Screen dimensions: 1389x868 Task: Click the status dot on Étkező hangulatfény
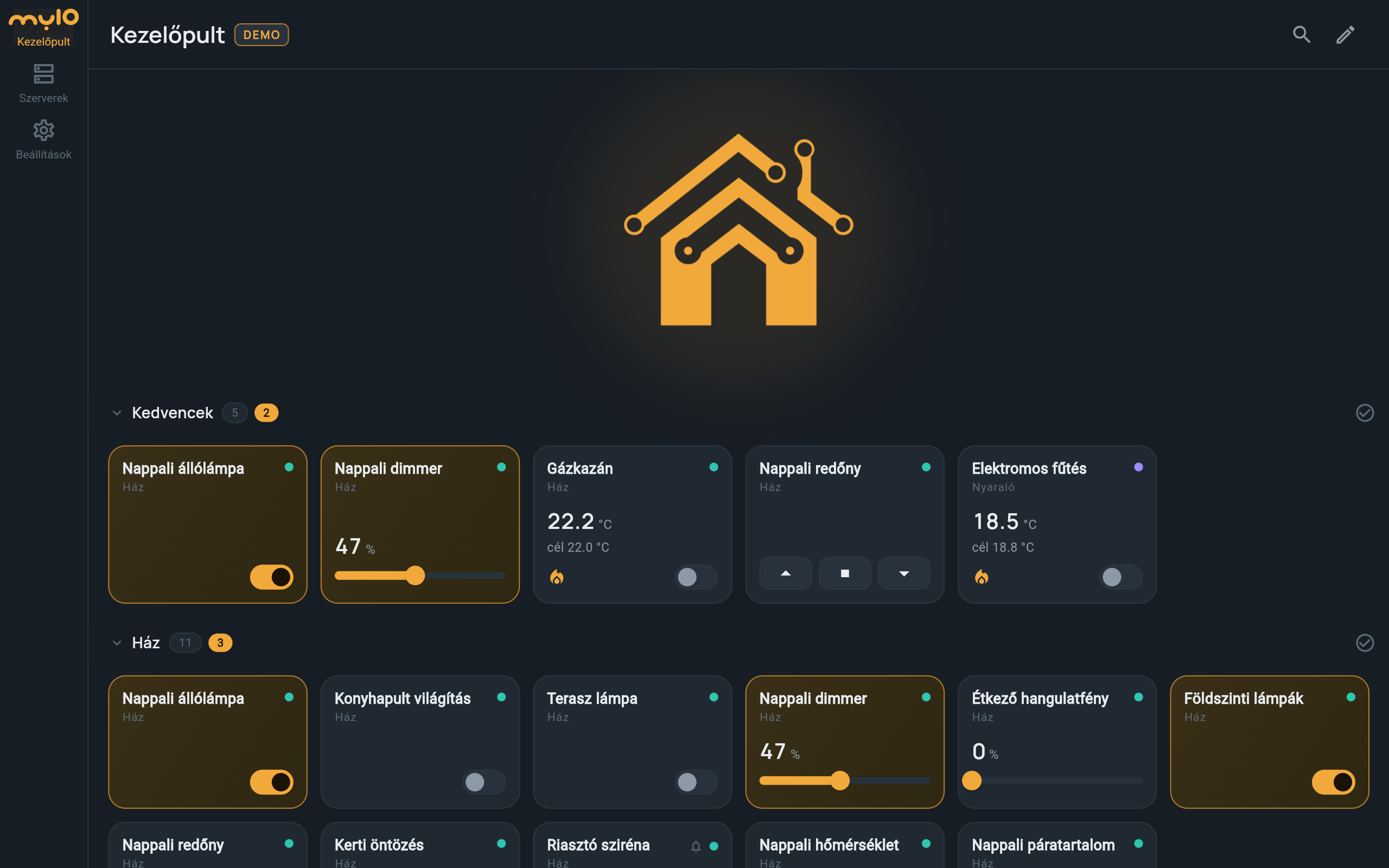click(x=1138, y=697)
